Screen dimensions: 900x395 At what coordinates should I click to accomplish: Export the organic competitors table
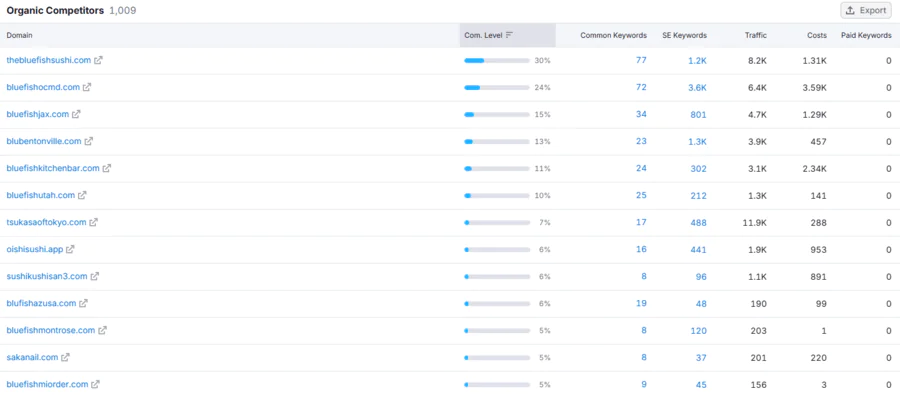(867, 10)
